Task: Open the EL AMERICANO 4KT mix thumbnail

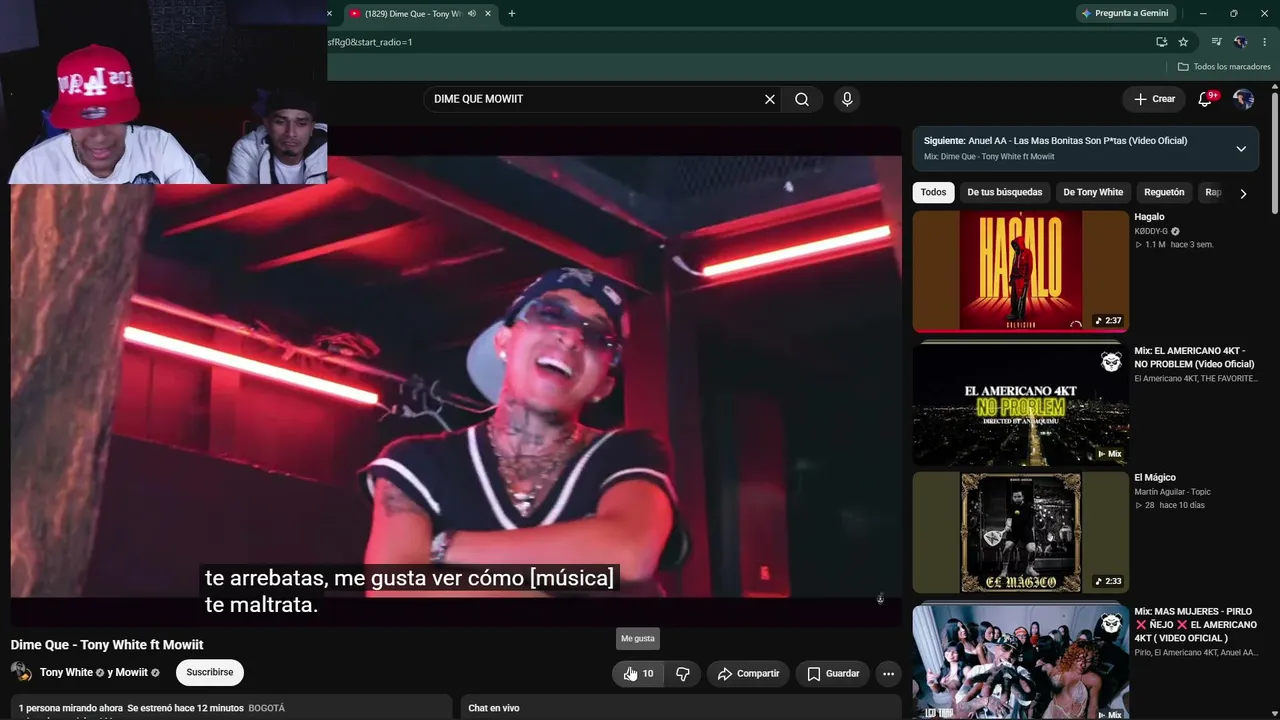Action: click(1021, 405)
